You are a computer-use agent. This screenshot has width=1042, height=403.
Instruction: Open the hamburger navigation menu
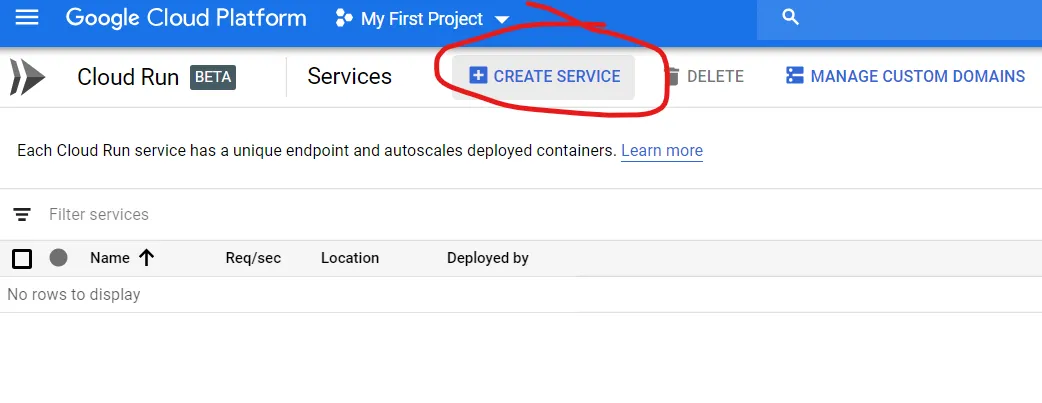pyautogui.click(x=27, y=17)
